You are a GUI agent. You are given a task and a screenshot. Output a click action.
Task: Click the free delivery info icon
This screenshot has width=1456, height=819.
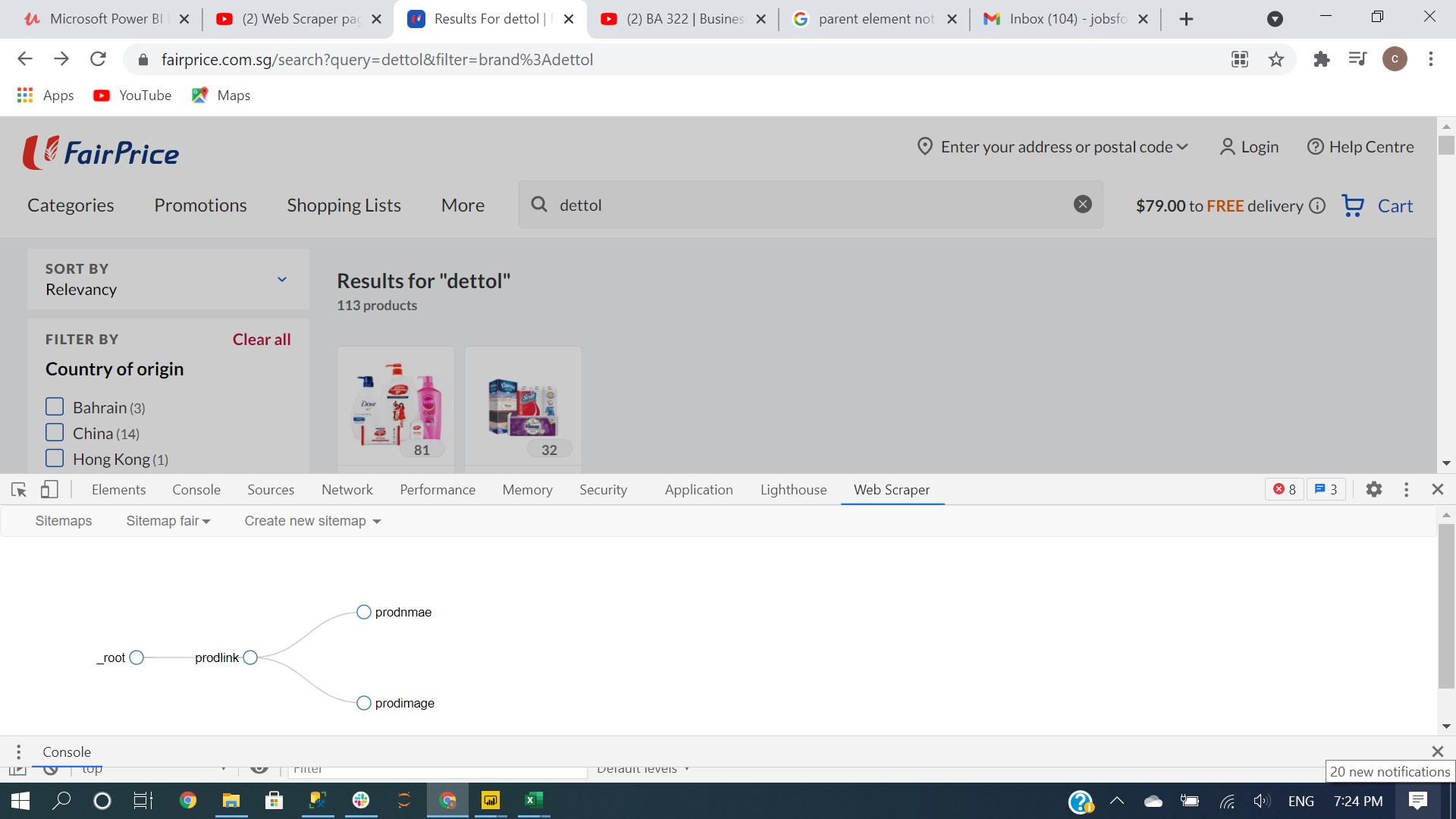coord(1317,206)
